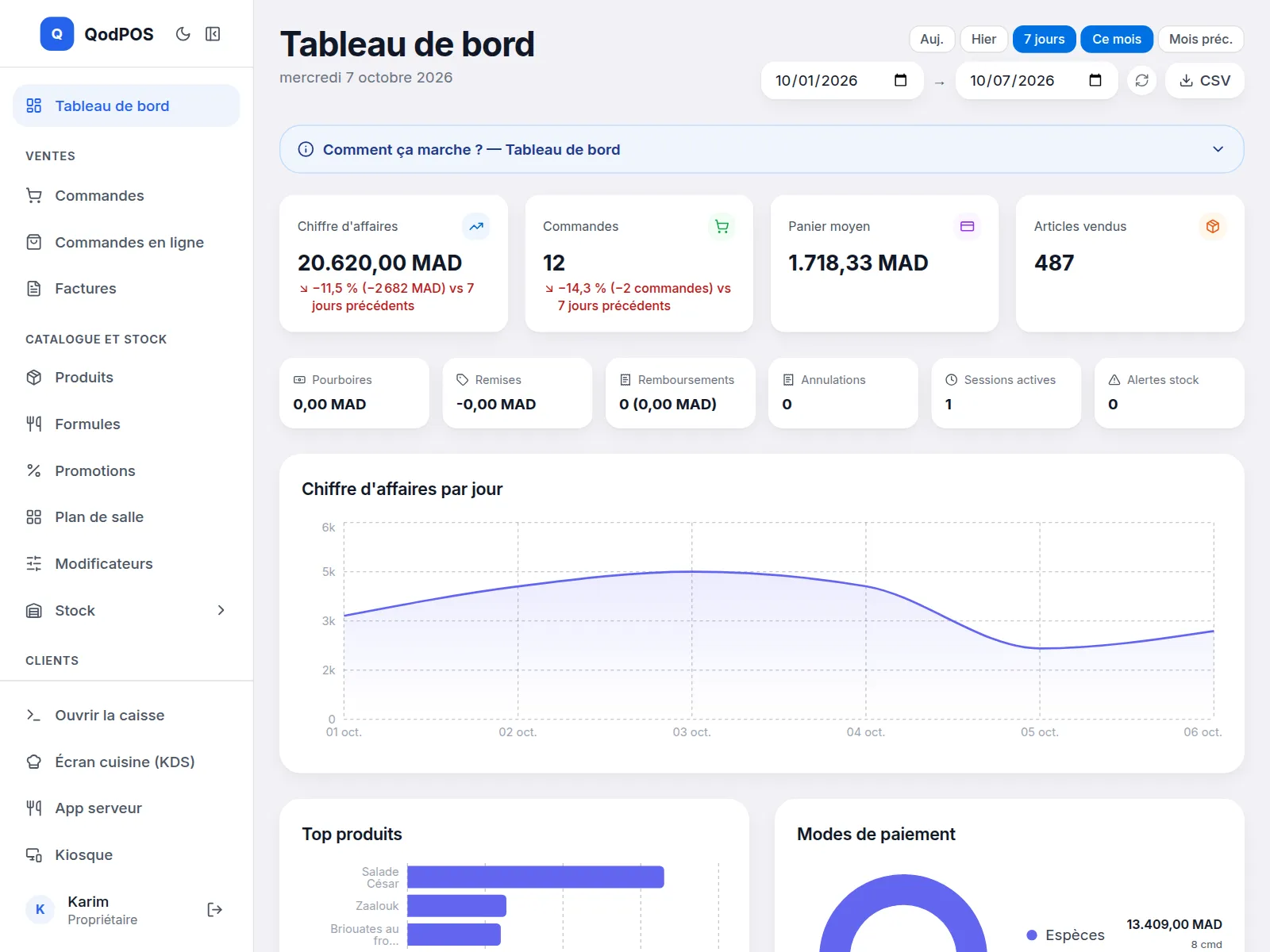
Task: Click the Sessions actives clock icon
Action: pos(951,380)
